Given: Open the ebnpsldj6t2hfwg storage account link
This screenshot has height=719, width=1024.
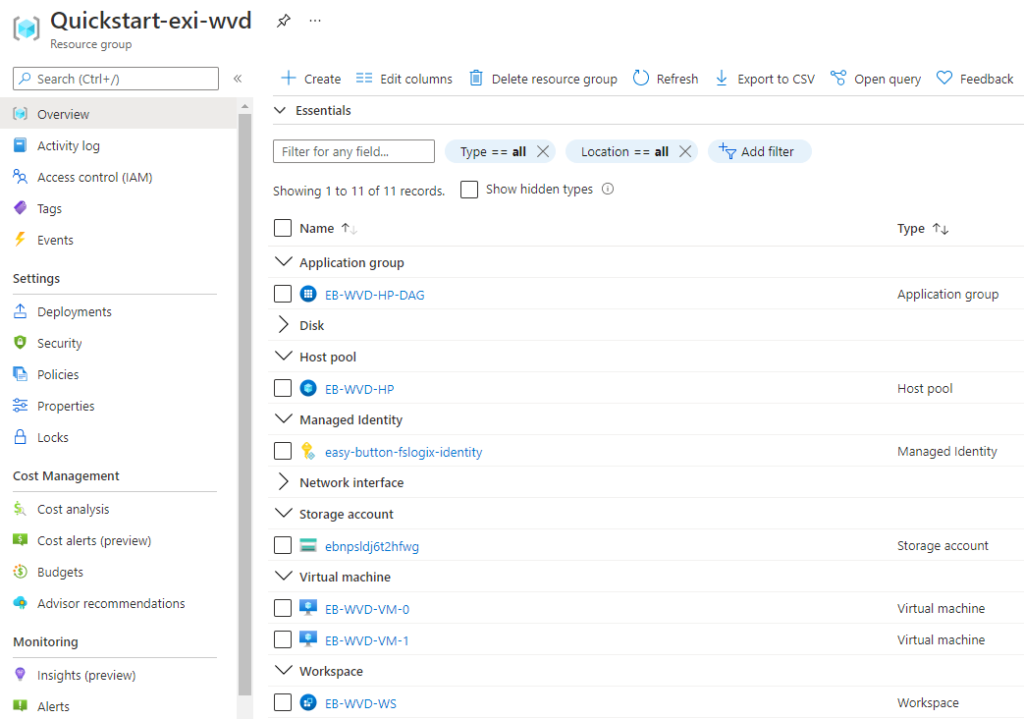Looking at the screenshot, I should [x=372, y=547].
